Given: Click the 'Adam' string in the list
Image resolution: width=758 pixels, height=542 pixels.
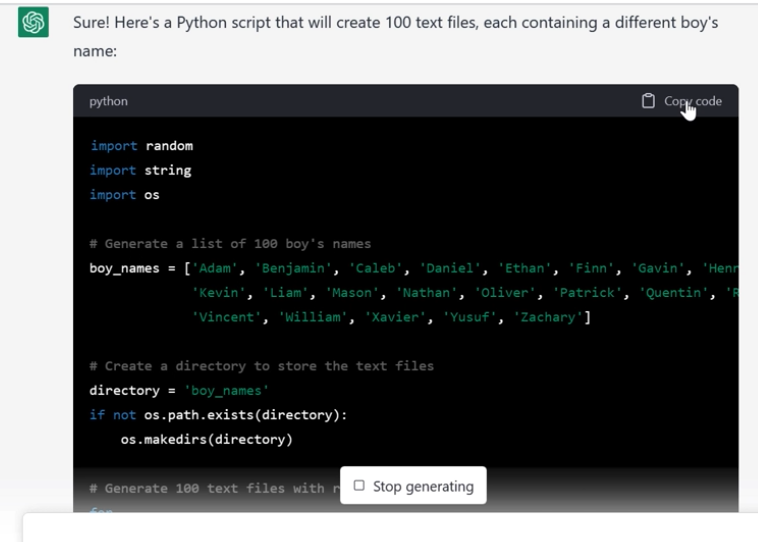Looking at the screenshot, I should click(x=216, y=268).
